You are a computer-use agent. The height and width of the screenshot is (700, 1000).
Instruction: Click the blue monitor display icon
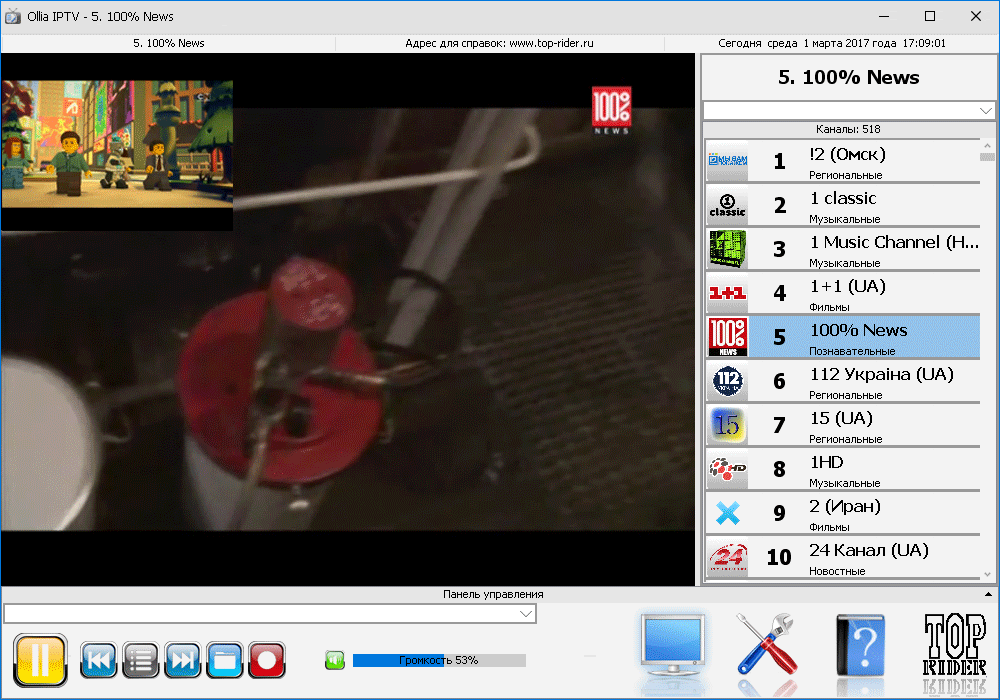pyautogui.click(x=672, y=646)
